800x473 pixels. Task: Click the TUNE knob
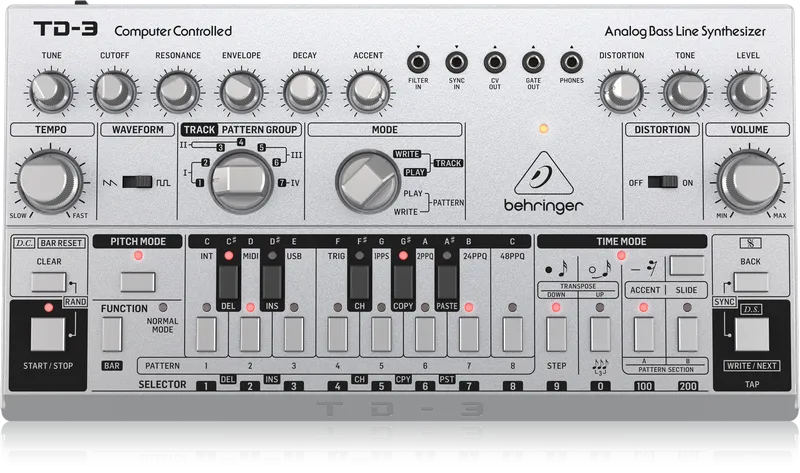(51, 92)
